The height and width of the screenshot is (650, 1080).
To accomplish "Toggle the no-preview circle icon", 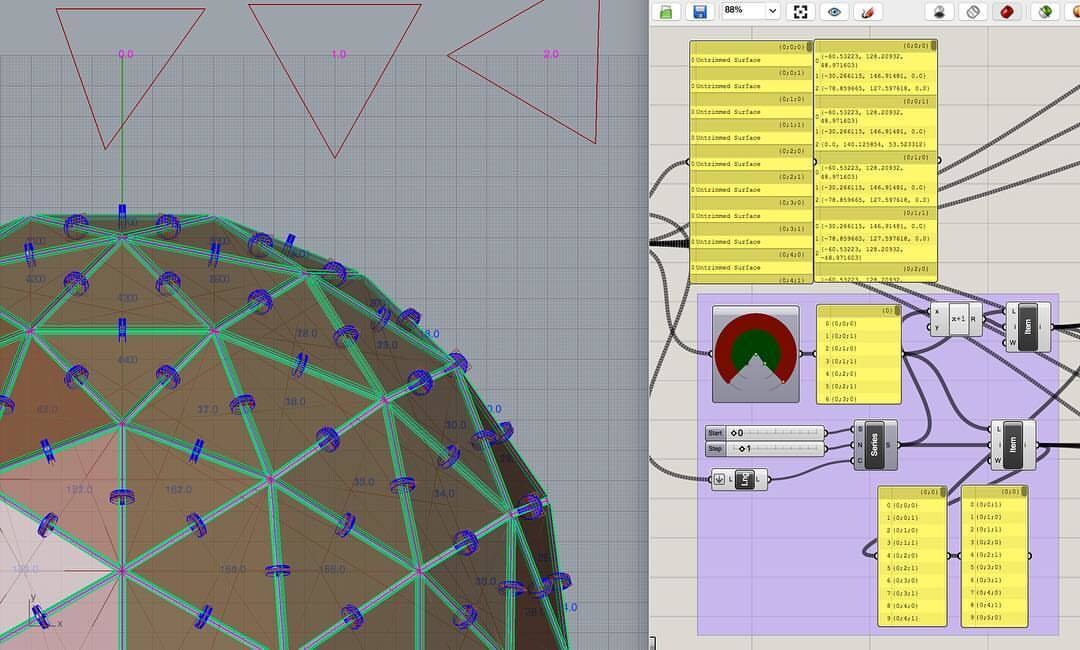I will pyautogui.click(x=973, y=12).
